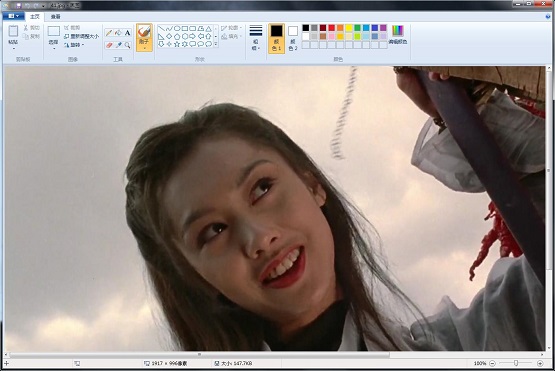Select the Eraser tool

tap(109, 45)
